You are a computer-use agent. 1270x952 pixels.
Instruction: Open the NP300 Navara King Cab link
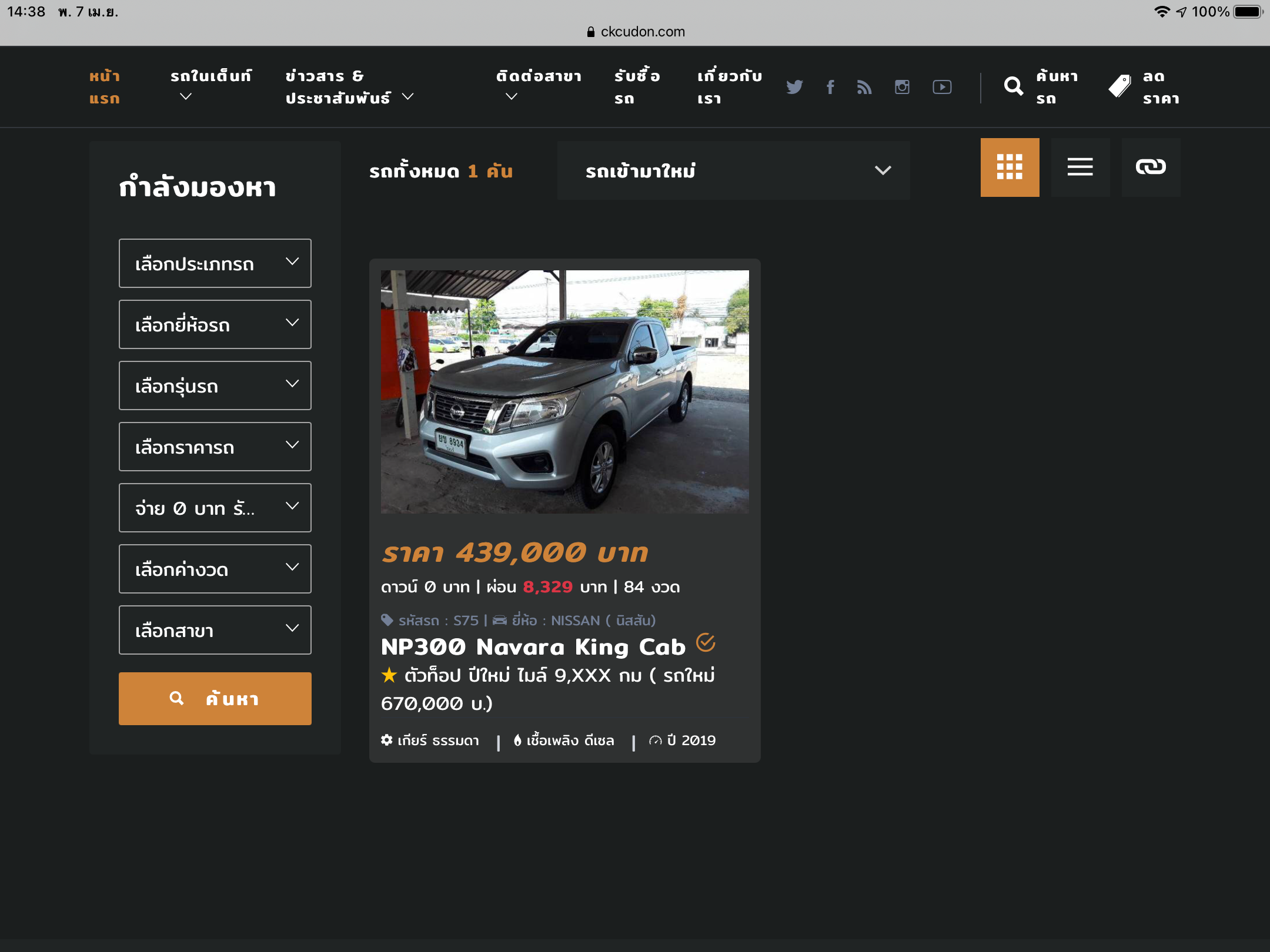click(533, 646)
